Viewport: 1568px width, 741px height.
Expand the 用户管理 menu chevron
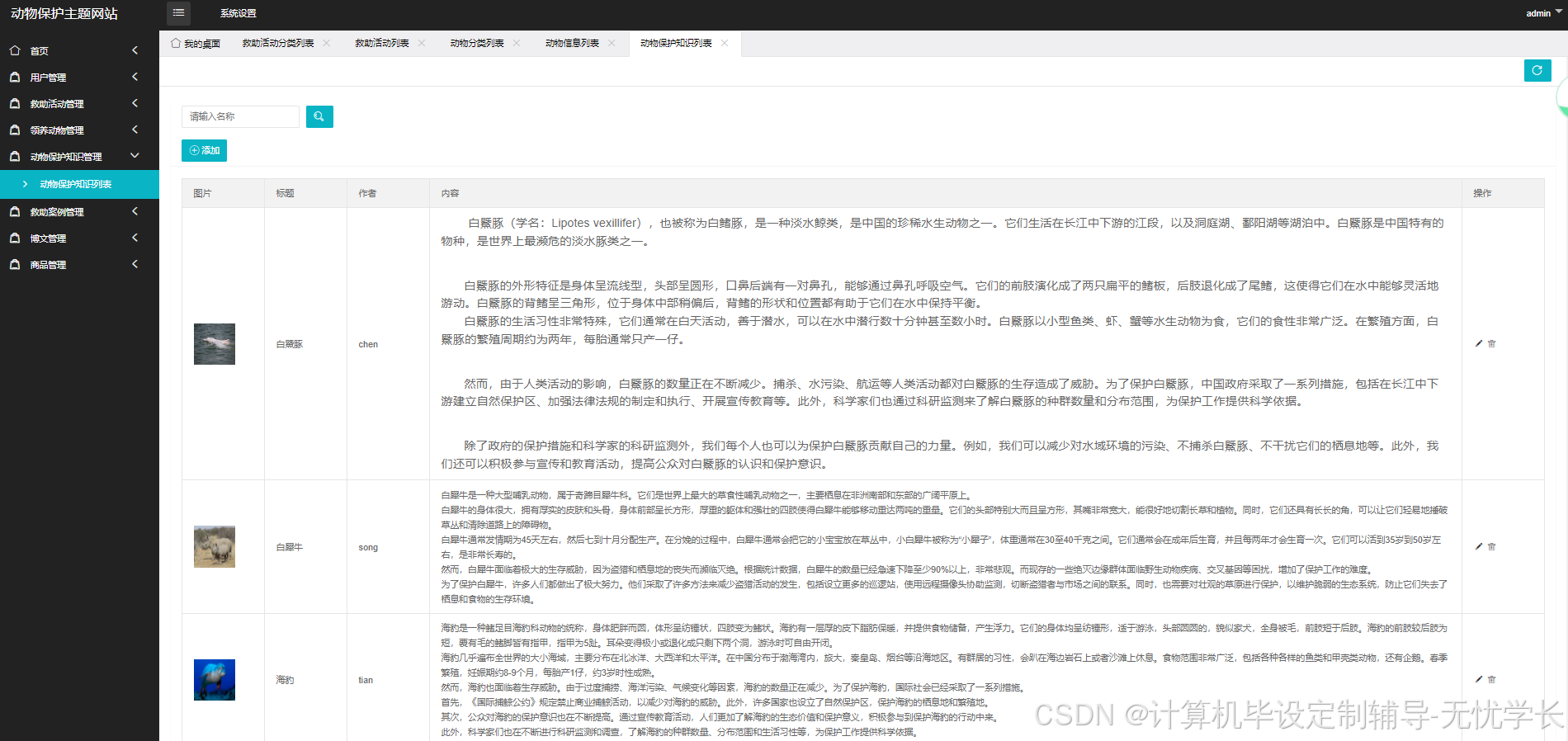(x=135, y=77)
